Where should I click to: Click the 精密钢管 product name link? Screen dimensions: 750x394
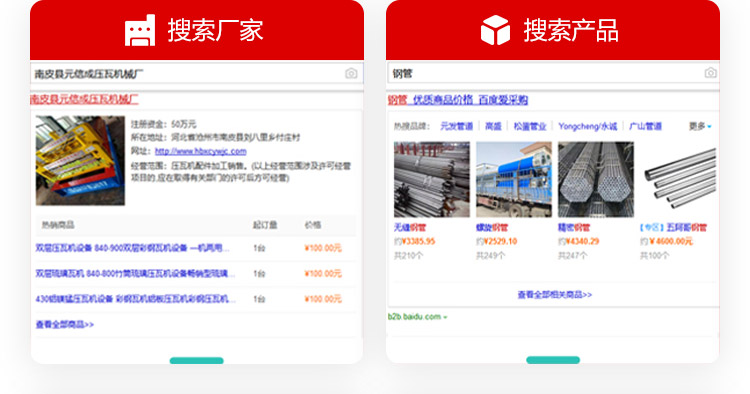(574, 228)
